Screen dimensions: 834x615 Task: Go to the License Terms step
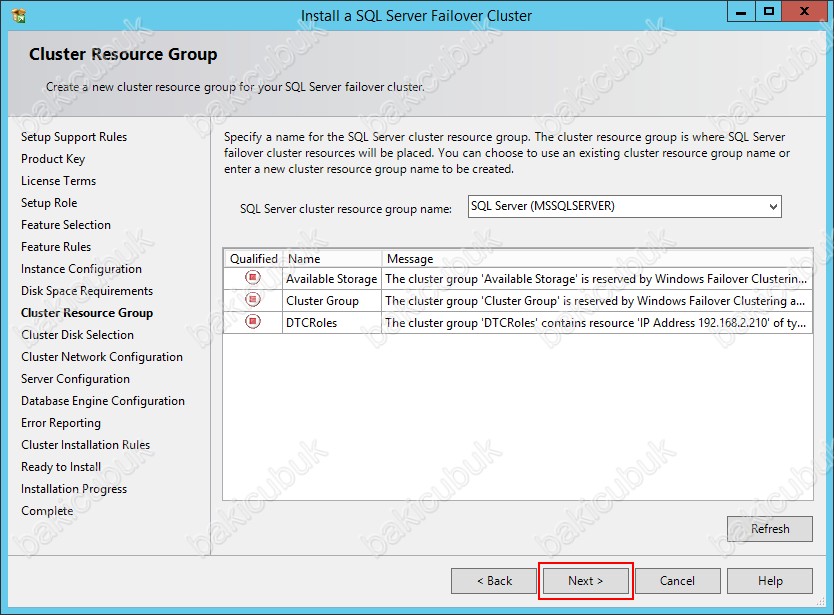click(x=59, y=181)
